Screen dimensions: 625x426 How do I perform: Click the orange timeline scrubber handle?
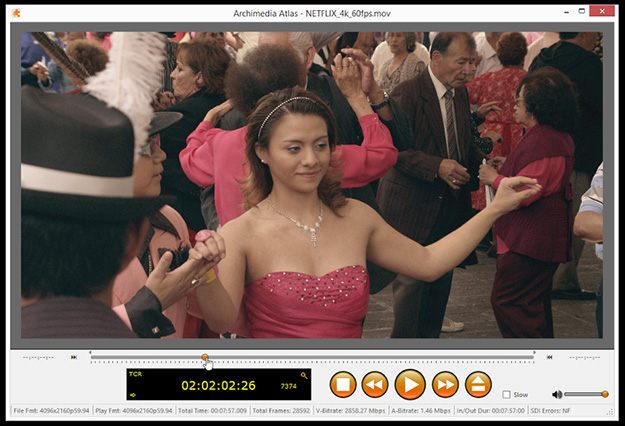click(x=205, y=357)
